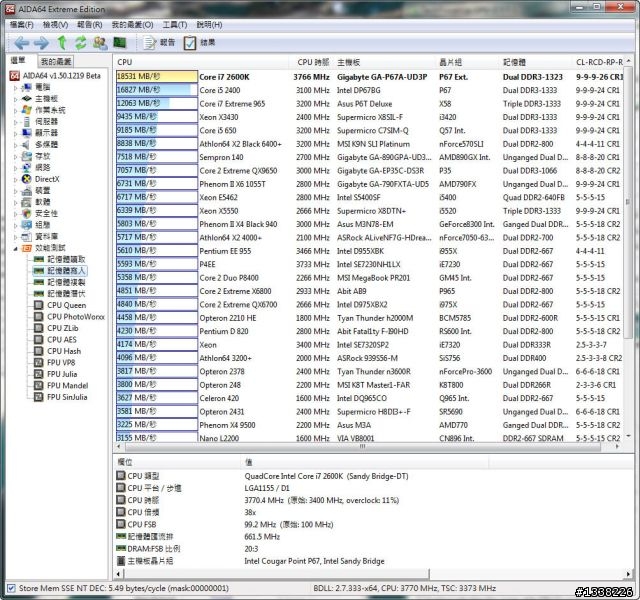Viewport: 640px width, 600px height.
Task: Click the QuadCore Intel Core i7 2600K value
Action: coord(326,476)
